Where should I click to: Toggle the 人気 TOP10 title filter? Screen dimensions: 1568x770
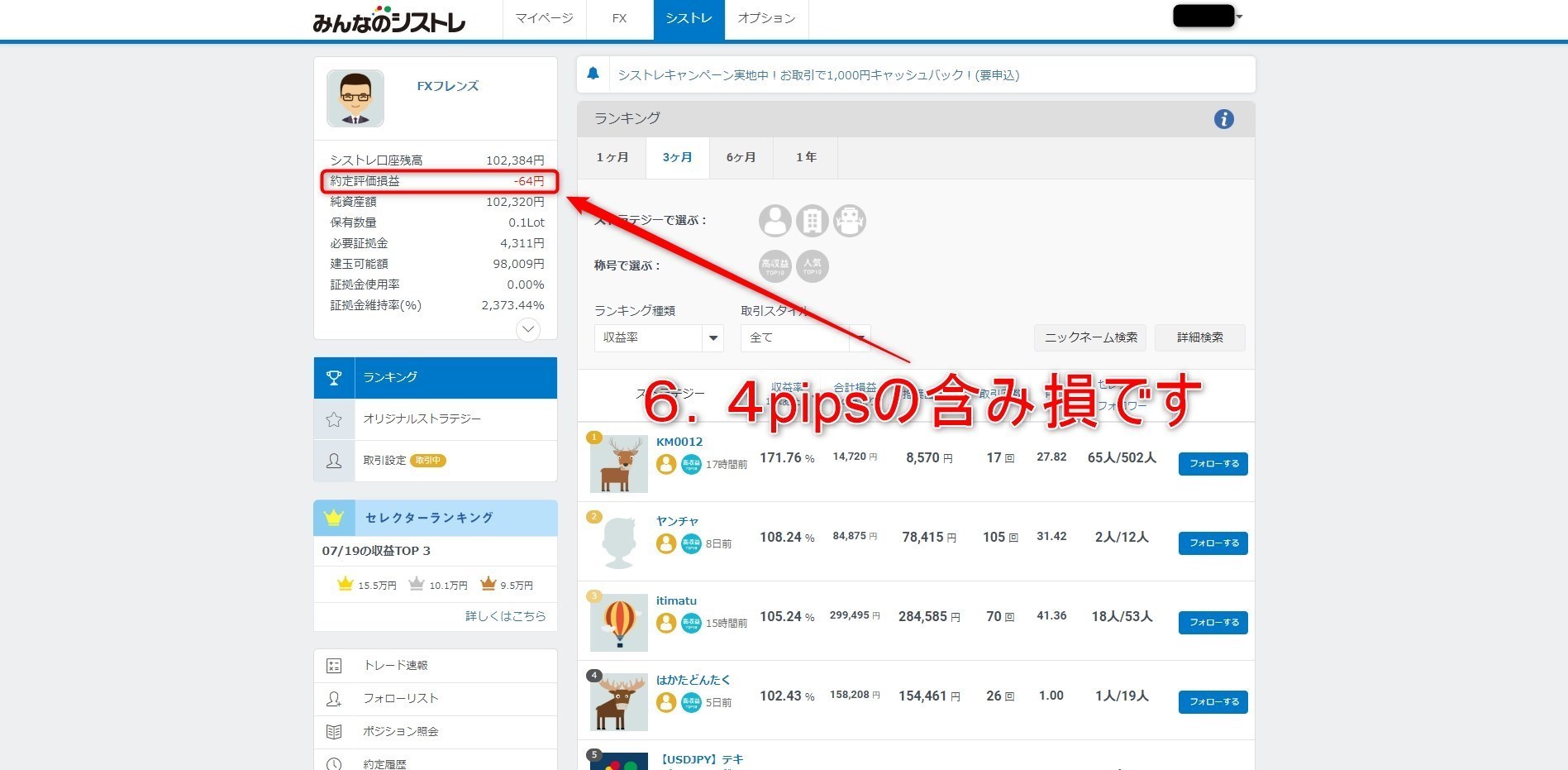tap(812, 266)
